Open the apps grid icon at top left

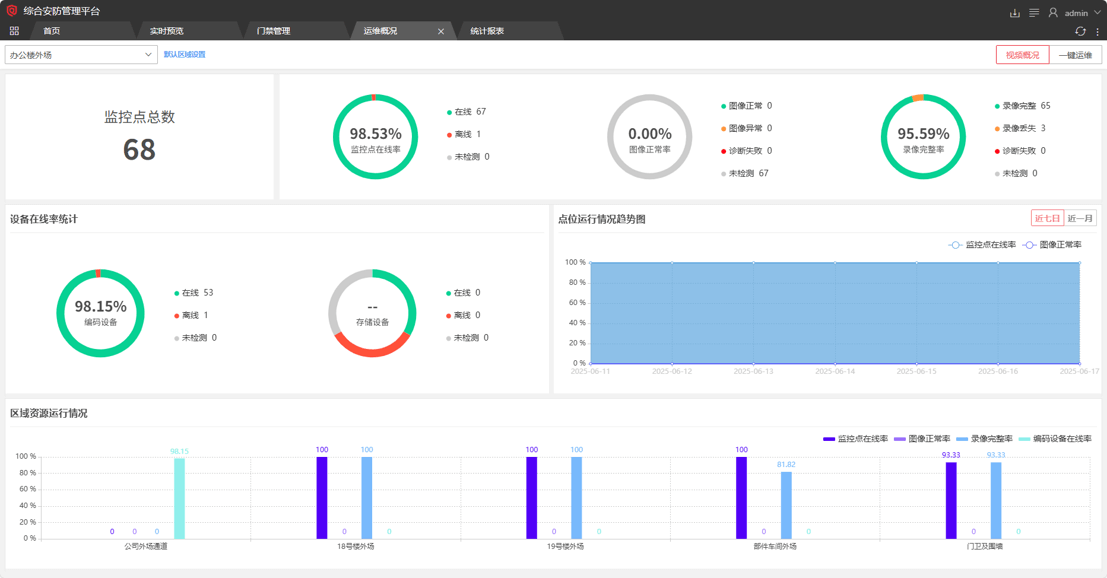[14, 30]
